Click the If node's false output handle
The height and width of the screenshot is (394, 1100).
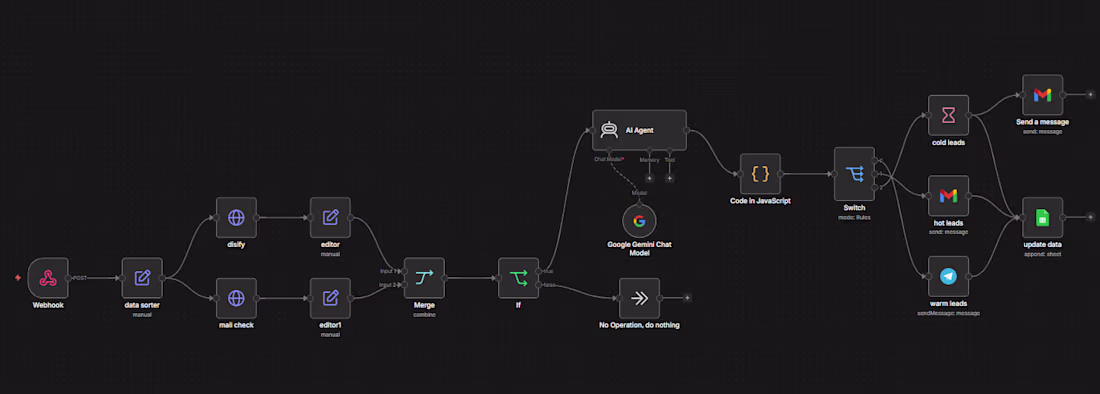pyautogui.click(x=539, y=285)
